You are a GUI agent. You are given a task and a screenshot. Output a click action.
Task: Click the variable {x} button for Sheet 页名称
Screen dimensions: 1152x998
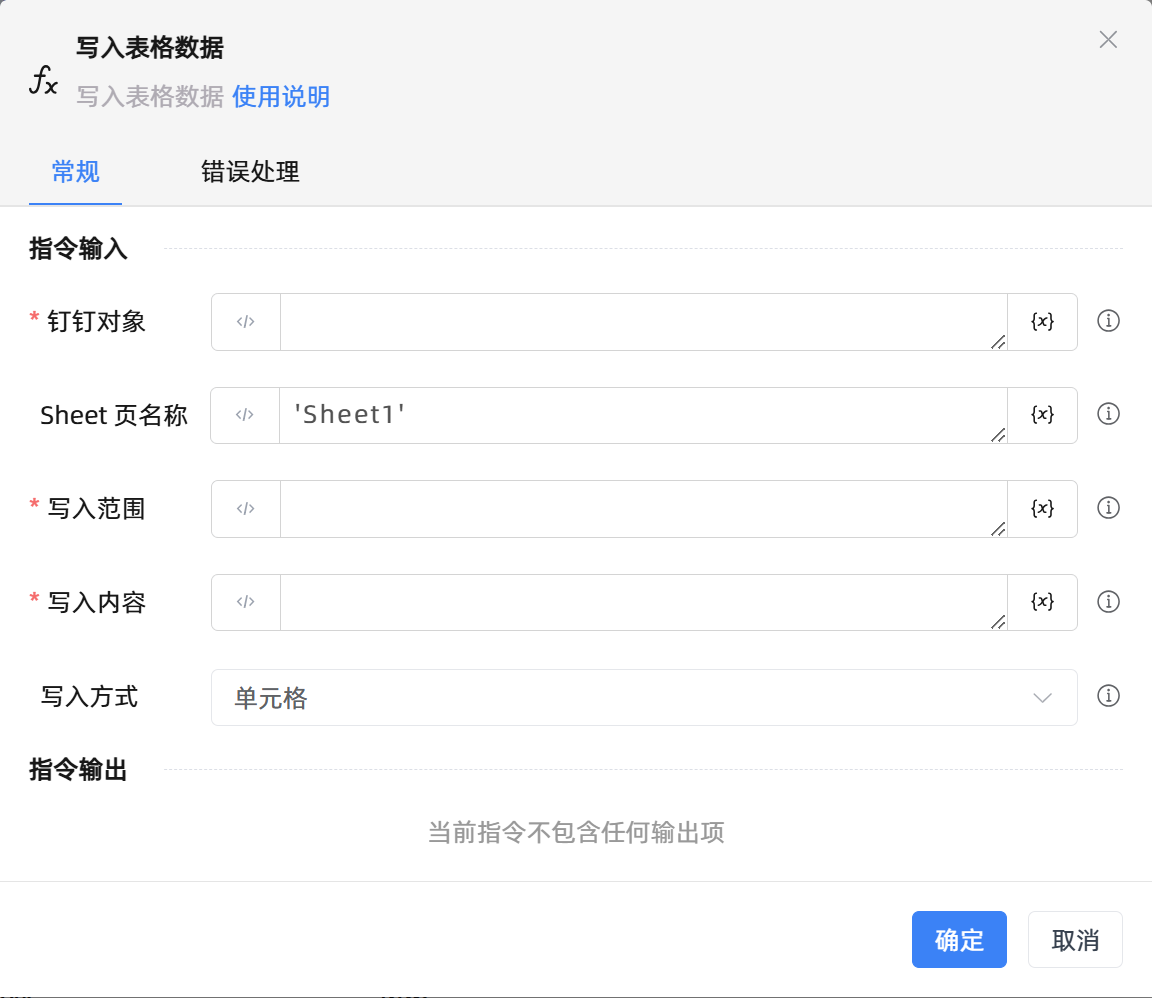pos(1042,415)
